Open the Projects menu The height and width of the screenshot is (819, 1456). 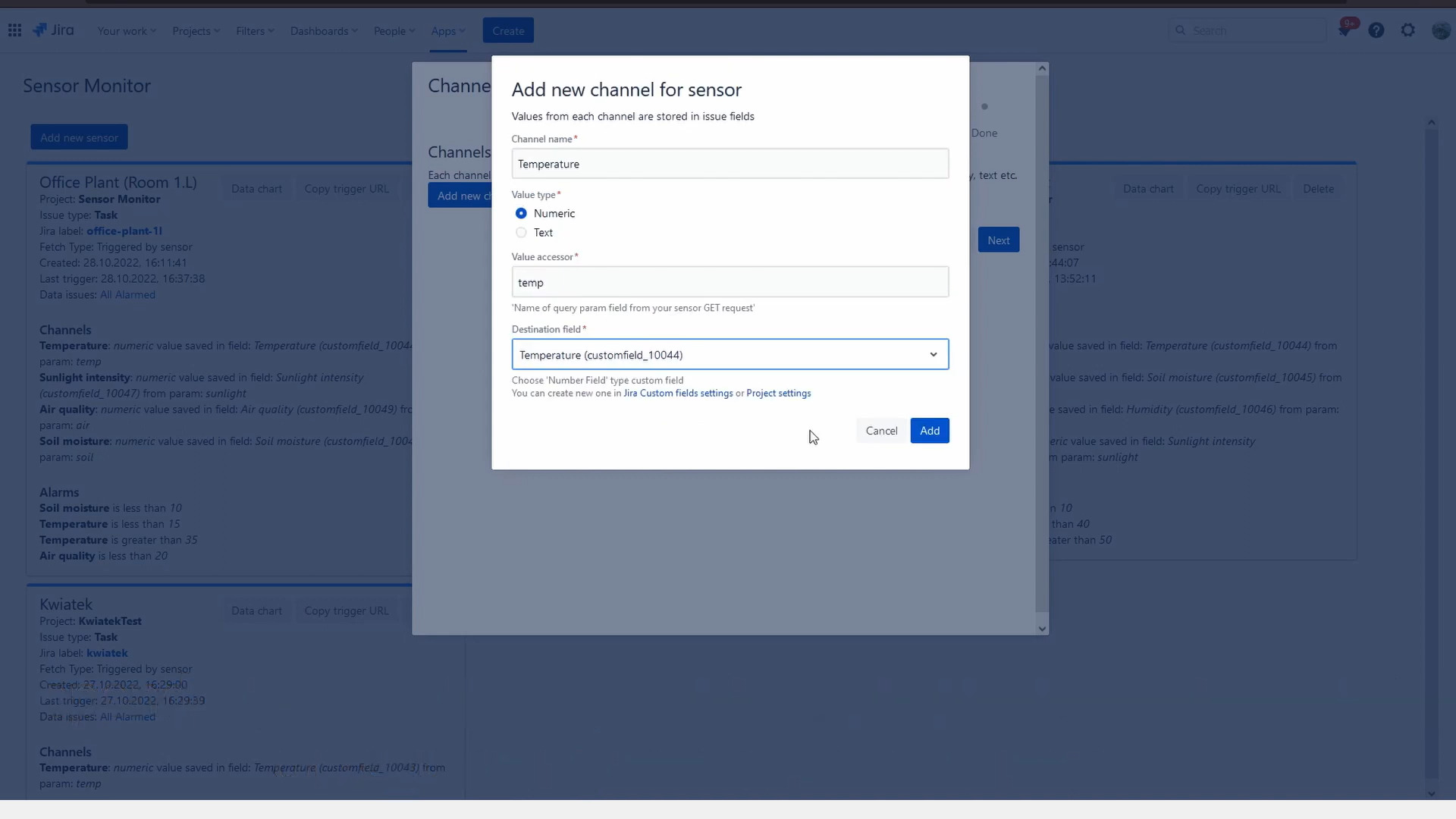(196, 31)
